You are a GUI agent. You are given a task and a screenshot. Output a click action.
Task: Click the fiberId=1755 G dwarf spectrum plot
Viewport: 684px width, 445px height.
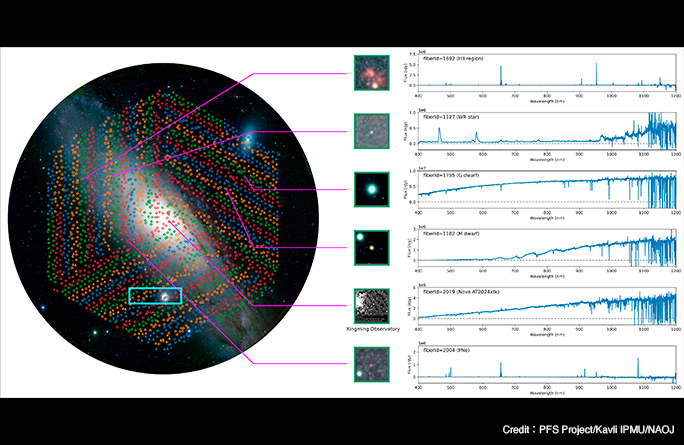pyautogui.click(x=545, y=188)
